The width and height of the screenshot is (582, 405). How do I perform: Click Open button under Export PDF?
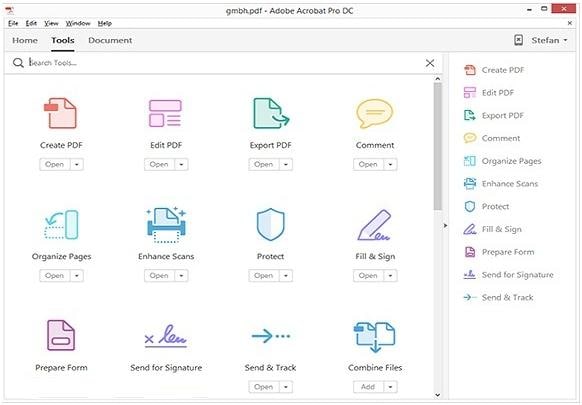[x=264, y=164]
